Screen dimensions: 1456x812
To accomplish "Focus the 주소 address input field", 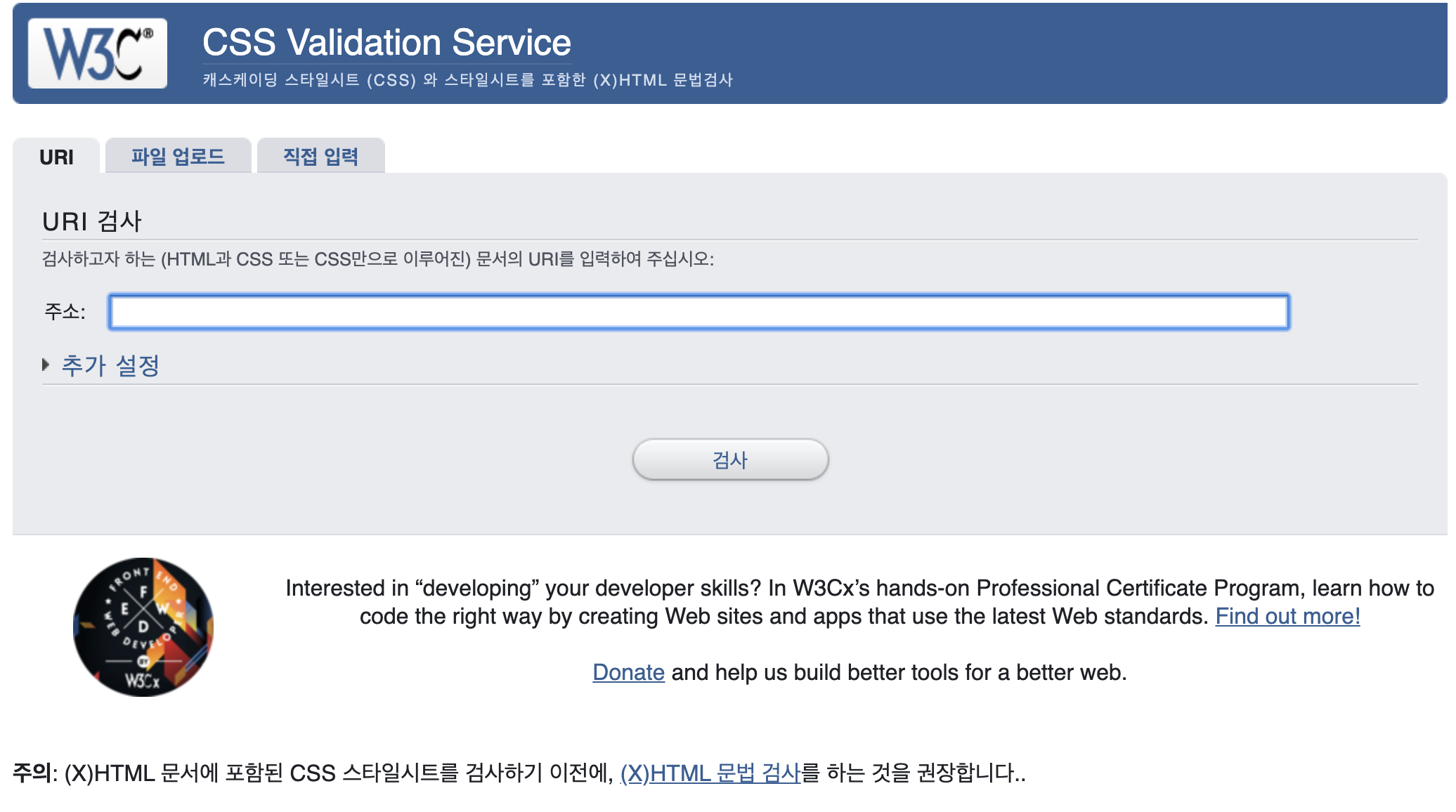I will [x=698, y=312].
